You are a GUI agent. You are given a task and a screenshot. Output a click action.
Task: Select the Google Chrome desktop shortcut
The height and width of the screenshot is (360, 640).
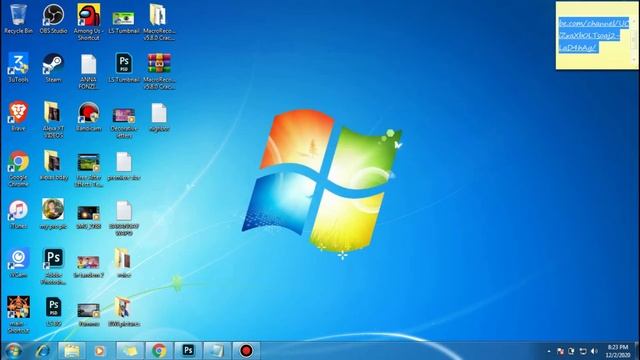click(18, 169)
